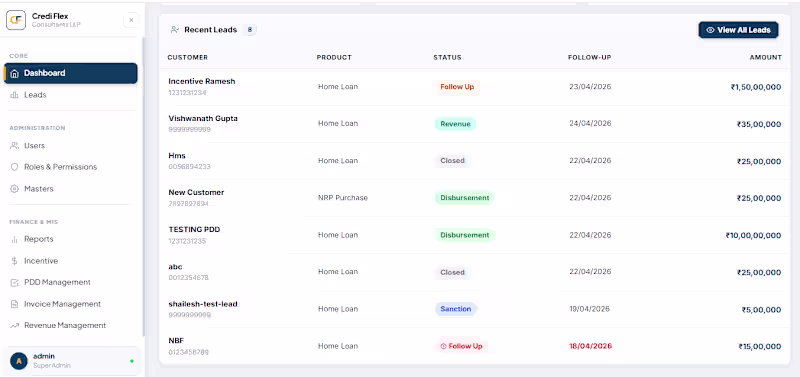Click the amount ₹35,00,000

tap(759, 124)
